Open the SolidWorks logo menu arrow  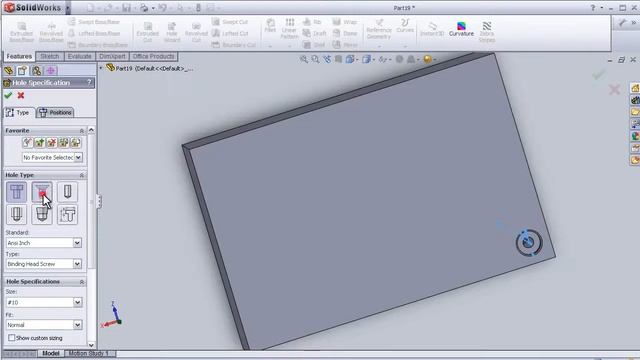click(68, 8)
